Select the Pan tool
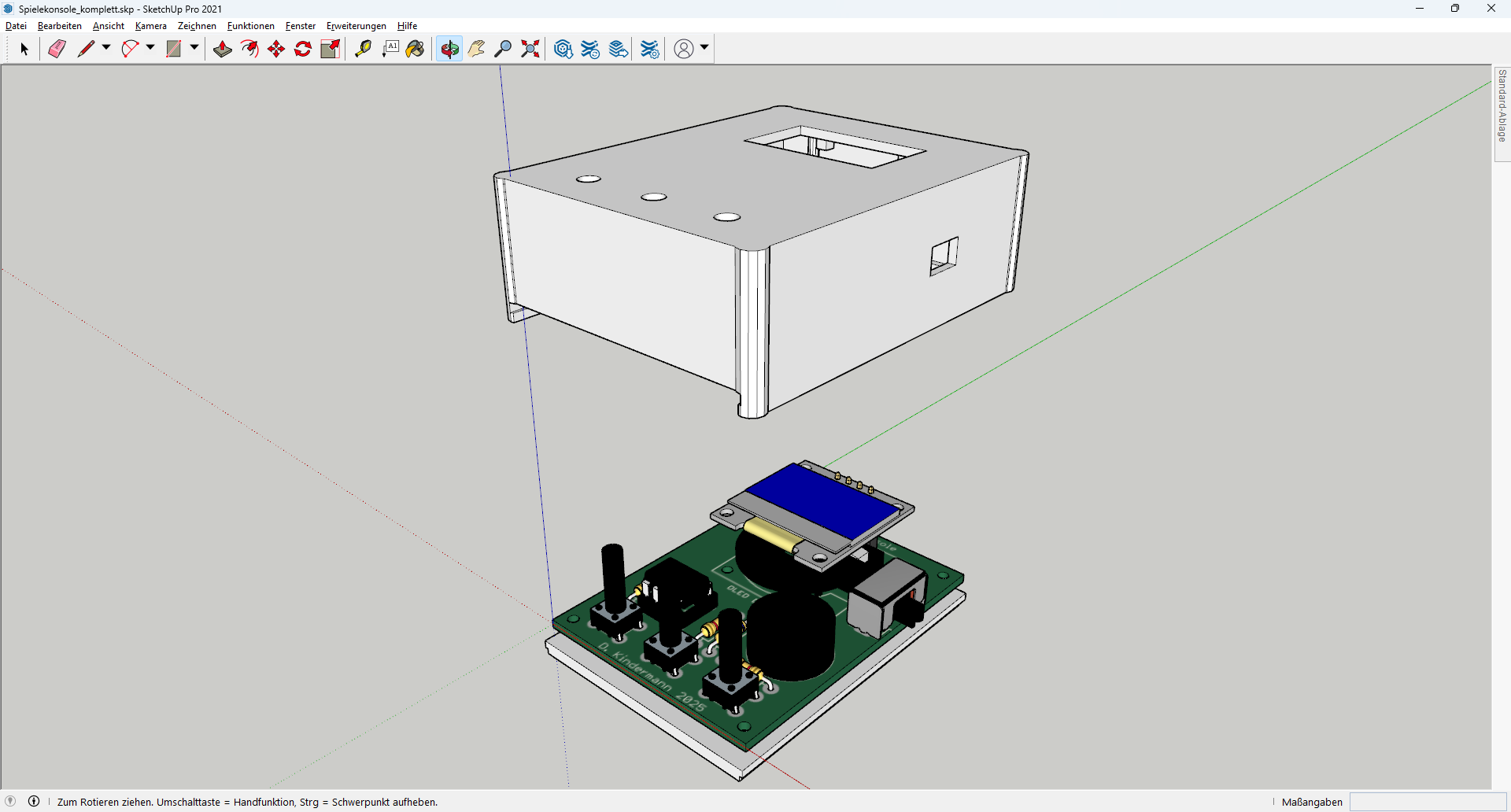 pyautogui.click(x=475, y=48)
